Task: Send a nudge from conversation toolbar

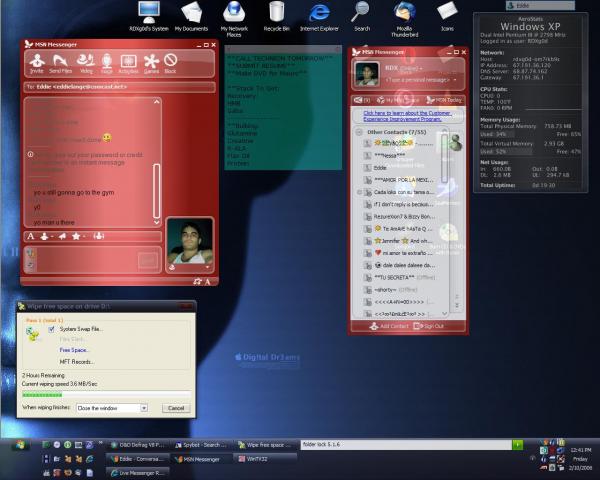Action: click(x=99, y=236)
